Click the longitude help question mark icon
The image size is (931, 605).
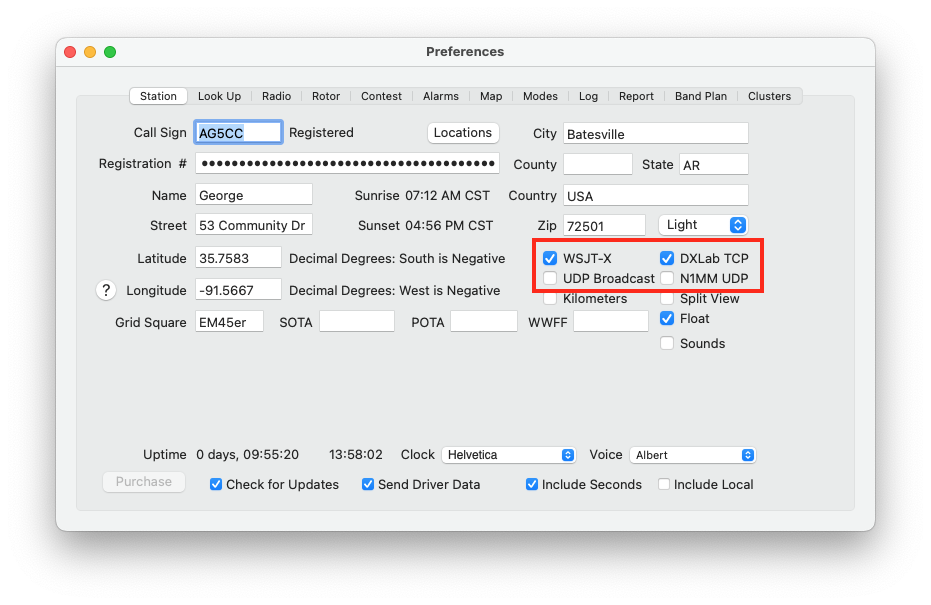106,290
